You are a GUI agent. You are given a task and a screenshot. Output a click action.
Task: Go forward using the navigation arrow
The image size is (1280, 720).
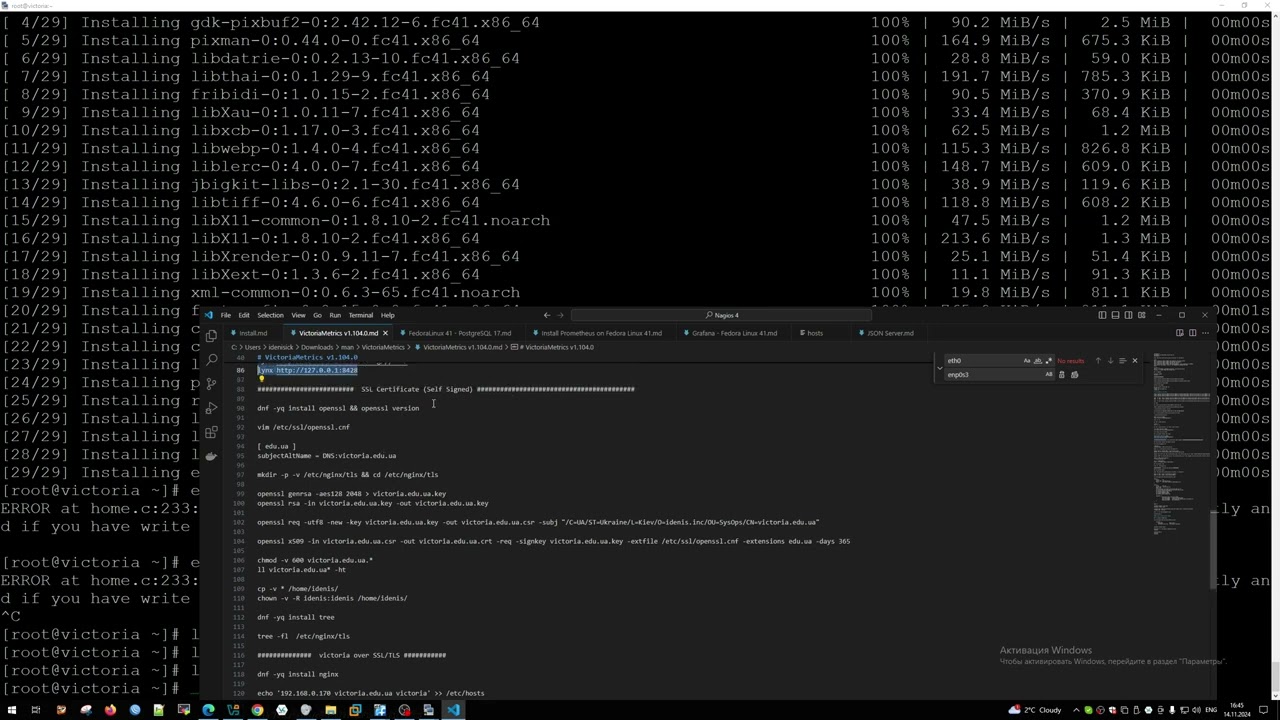click(560, 315)
